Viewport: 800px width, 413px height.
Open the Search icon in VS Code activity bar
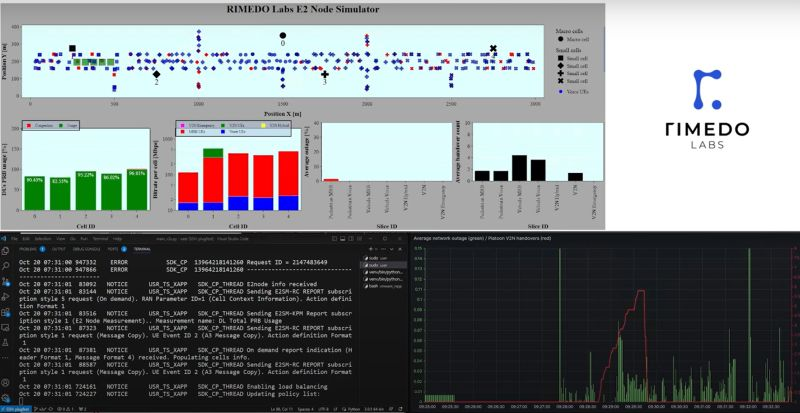pos(5,266)
